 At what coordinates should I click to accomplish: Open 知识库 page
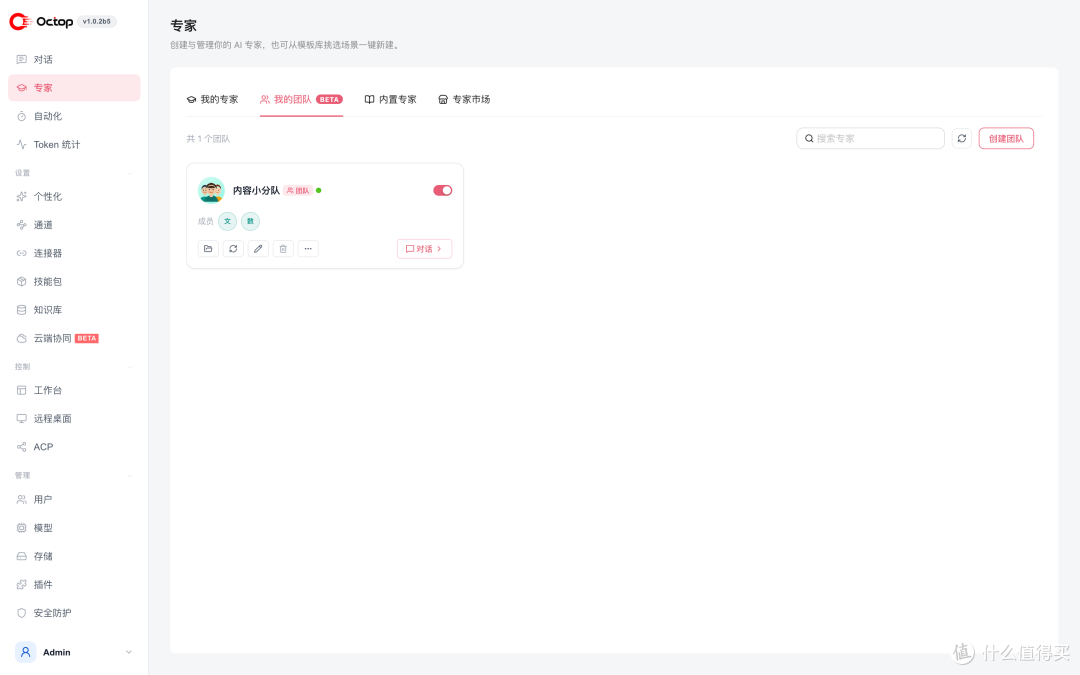tap(74, 309)
